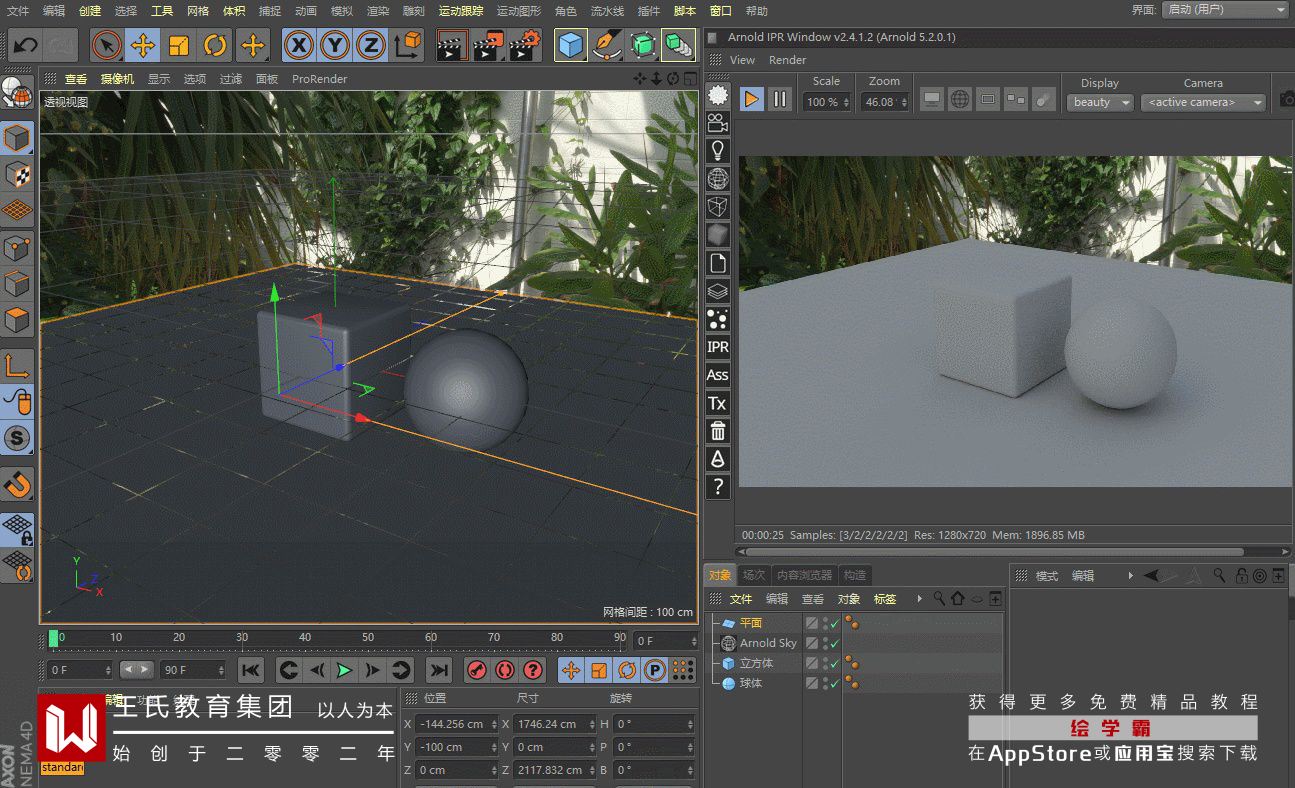Toggle Y axis lock
Screen dimensions: 1295x788
tap(335, 45)
